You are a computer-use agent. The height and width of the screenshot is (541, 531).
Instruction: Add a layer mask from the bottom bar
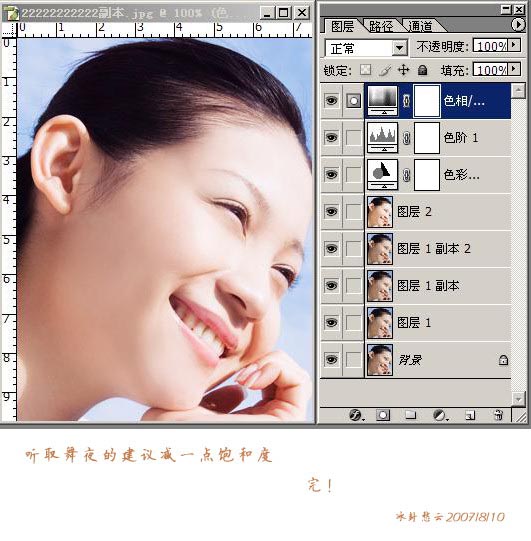383,415
